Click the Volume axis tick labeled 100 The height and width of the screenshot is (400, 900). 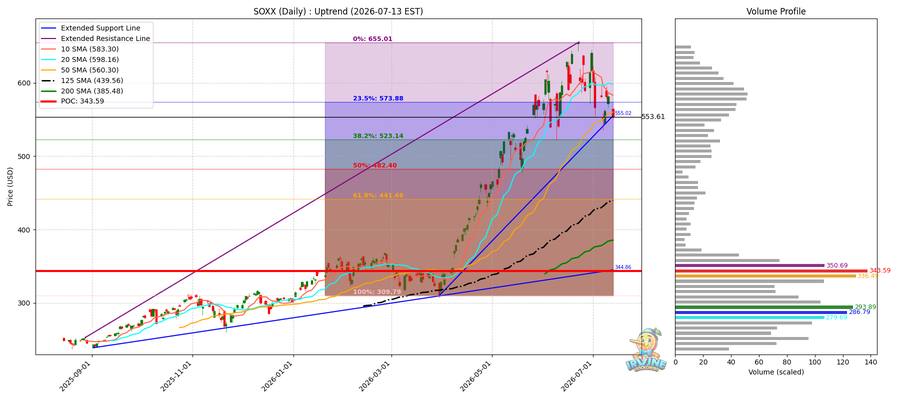tap(815, 362)
